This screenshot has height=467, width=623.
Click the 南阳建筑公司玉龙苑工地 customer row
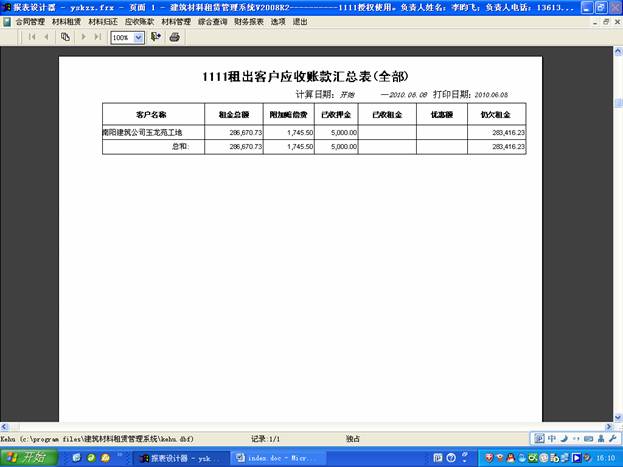[x=153, y=132]
